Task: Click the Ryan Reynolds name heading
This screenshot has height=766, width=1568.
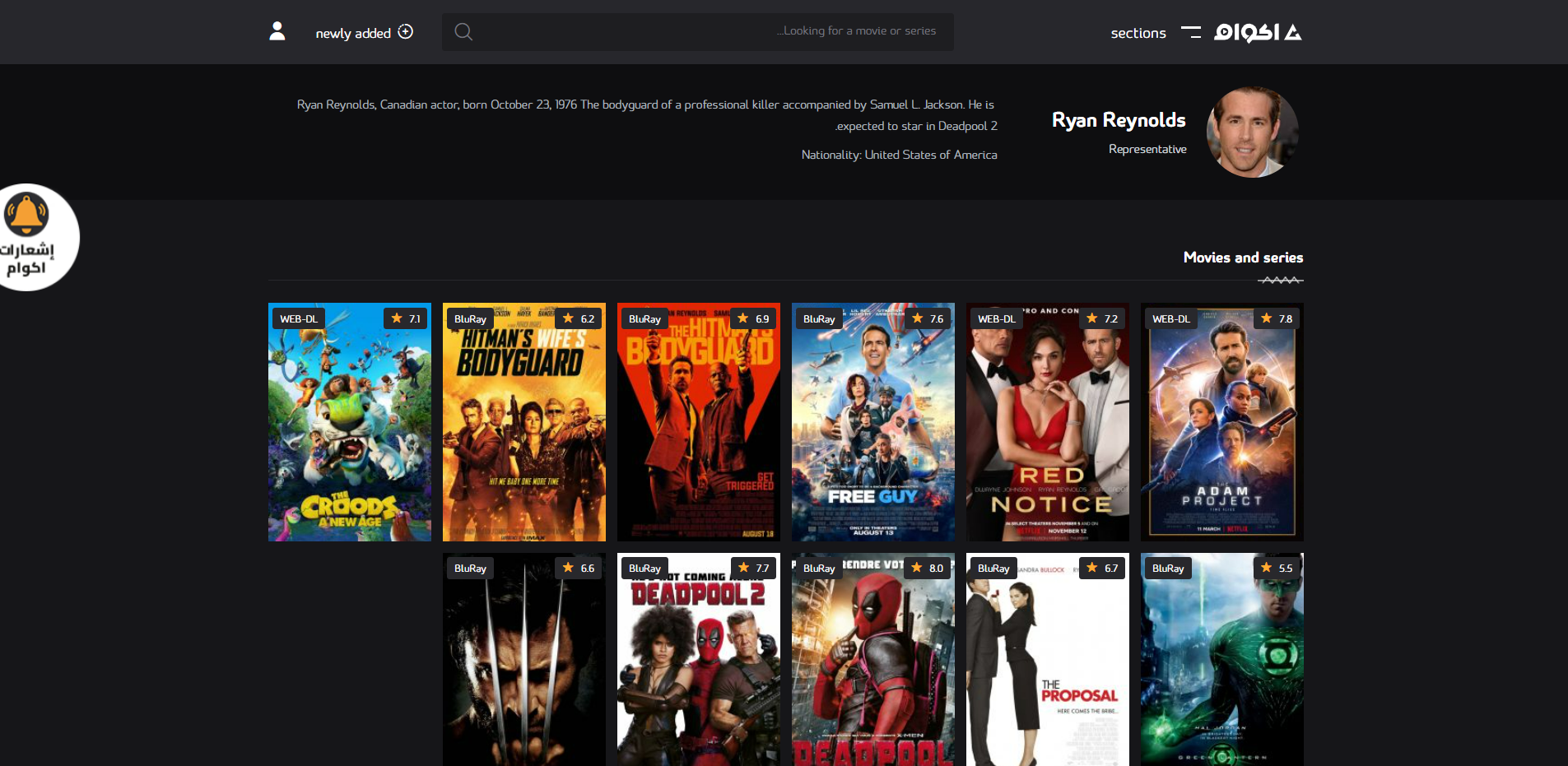Action: click(x=1119, y=120)
